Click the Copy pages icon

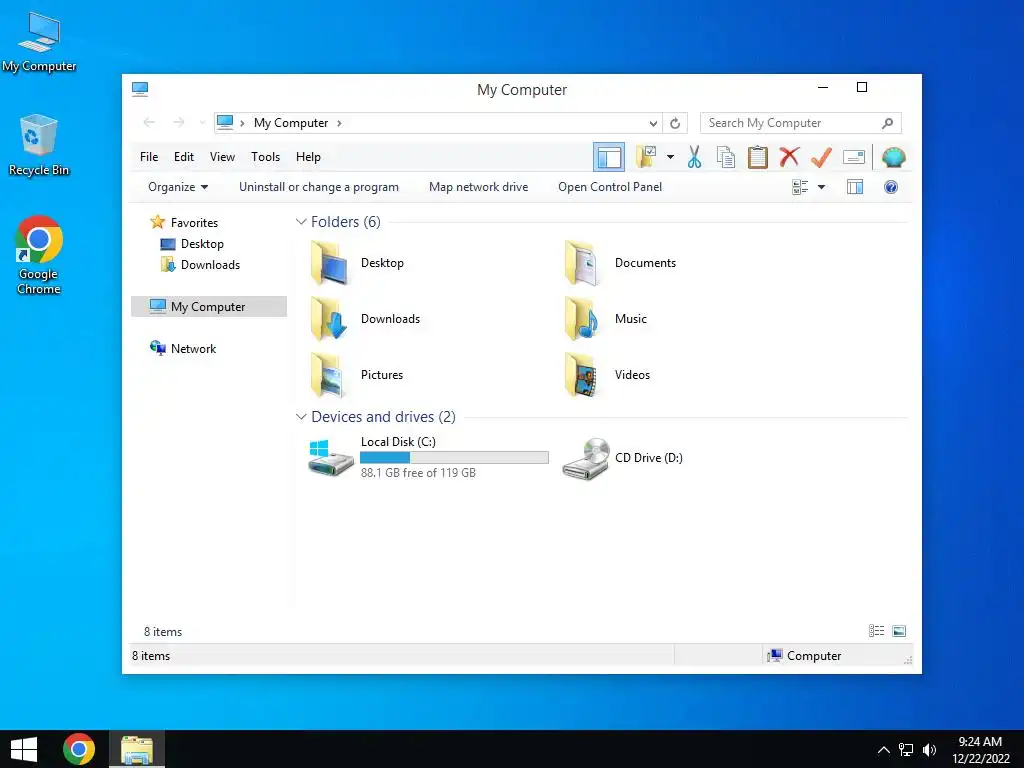coord(726,157)
